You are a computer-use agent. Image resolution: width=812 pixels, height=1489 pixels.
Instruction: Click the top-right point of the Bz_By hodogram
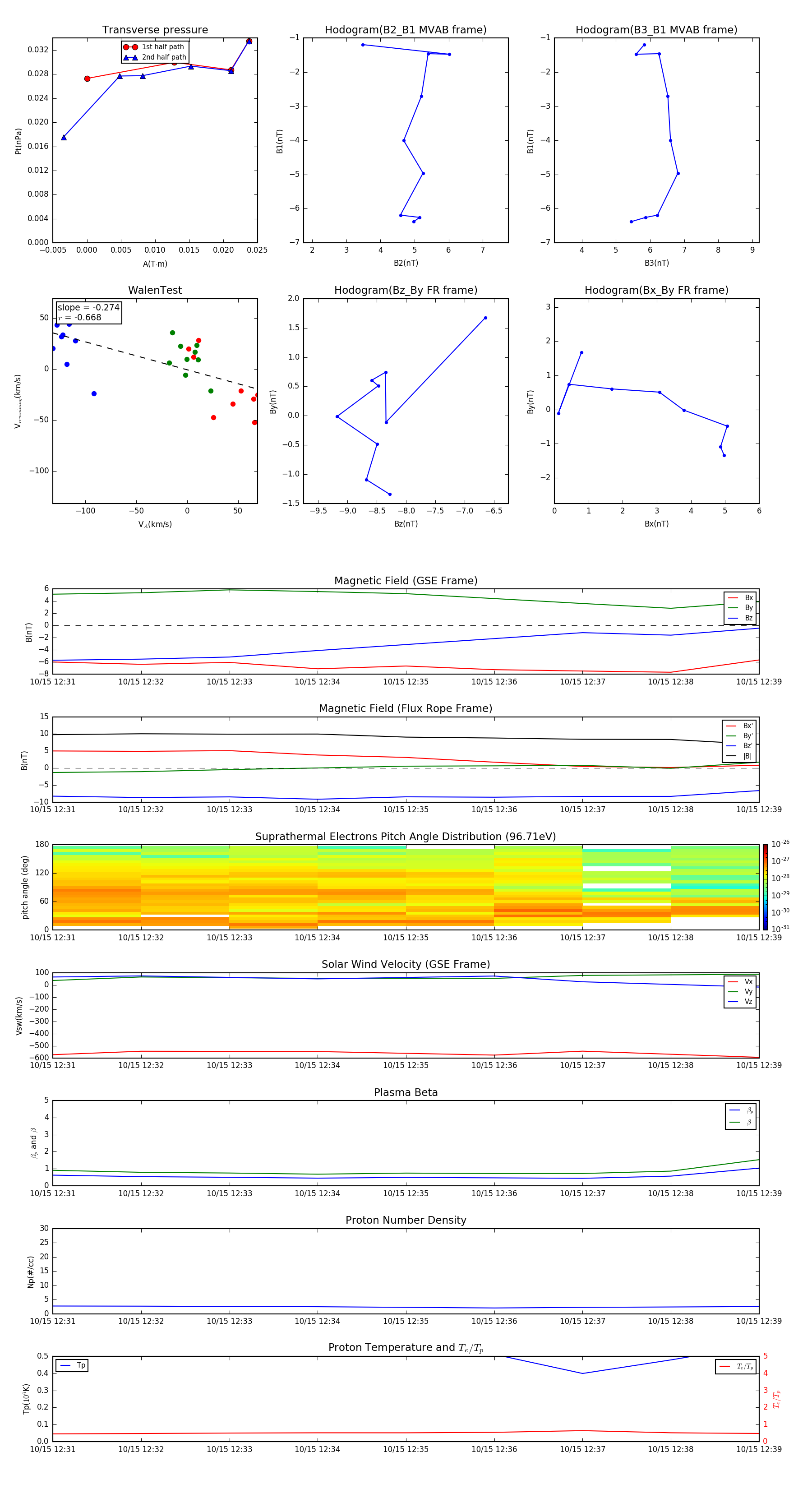coord(485,318)
